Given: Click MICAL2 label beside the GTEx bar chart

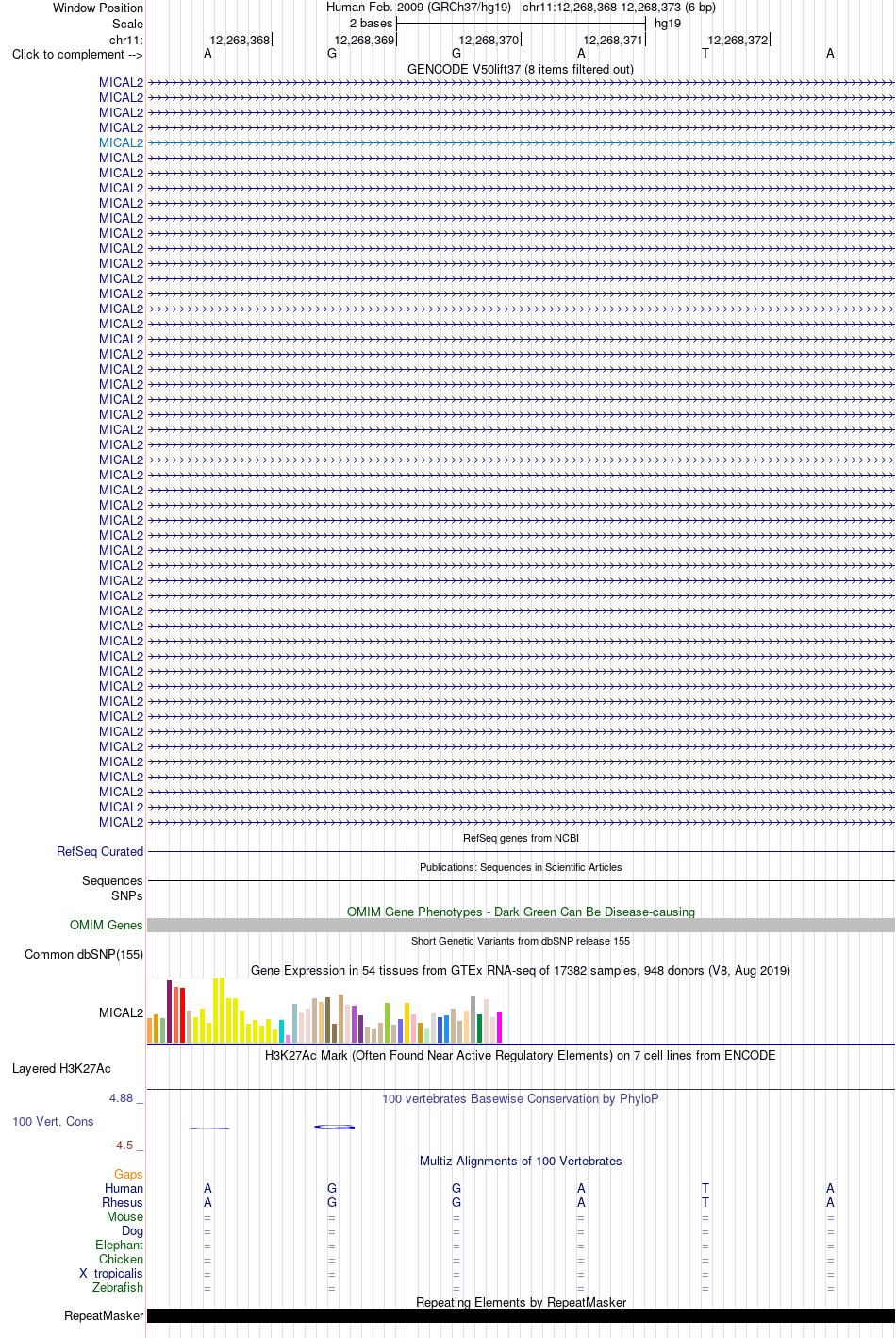Looking at the screenshot, I should [x=121, y=1012].
